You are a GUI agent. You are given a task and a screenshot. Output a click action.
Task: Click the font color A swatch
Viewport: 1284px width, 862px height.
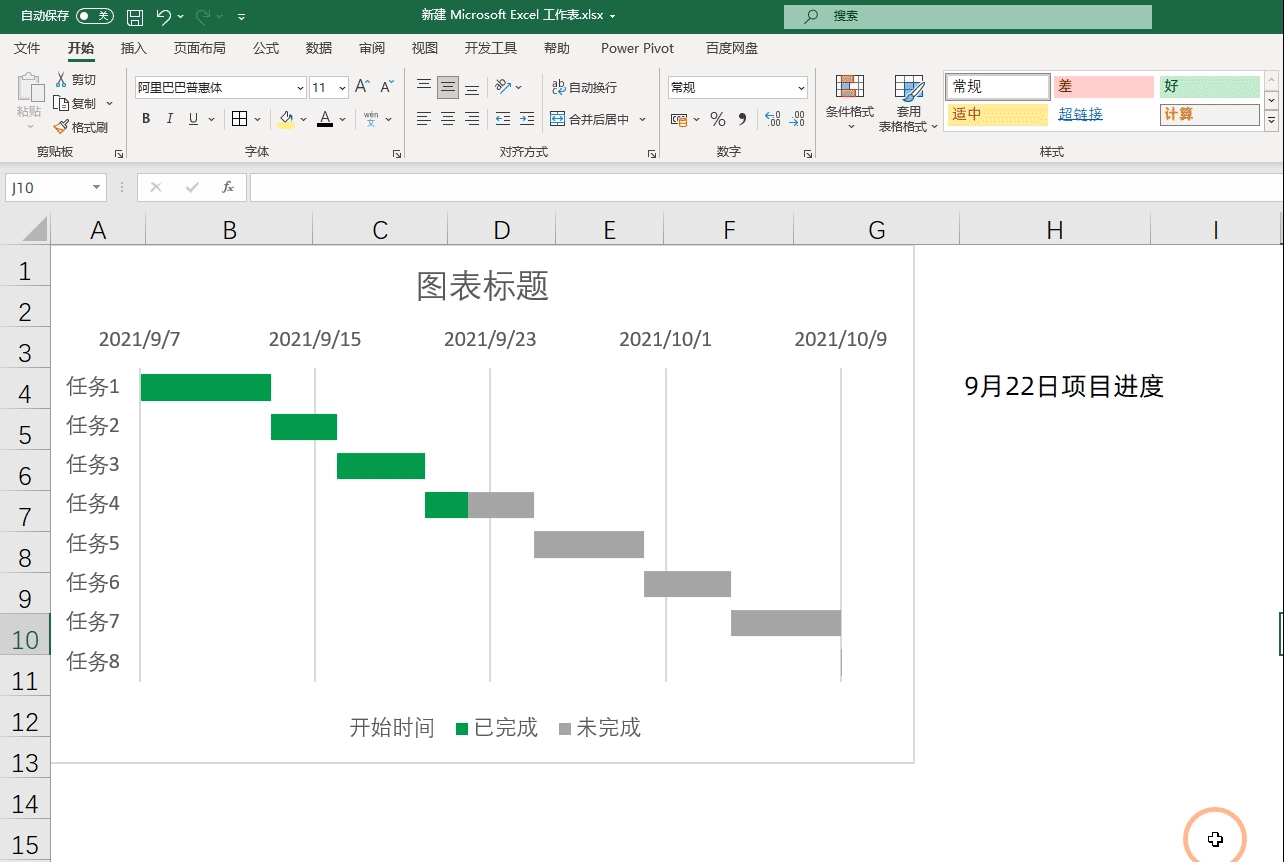(x=325, y=119)
